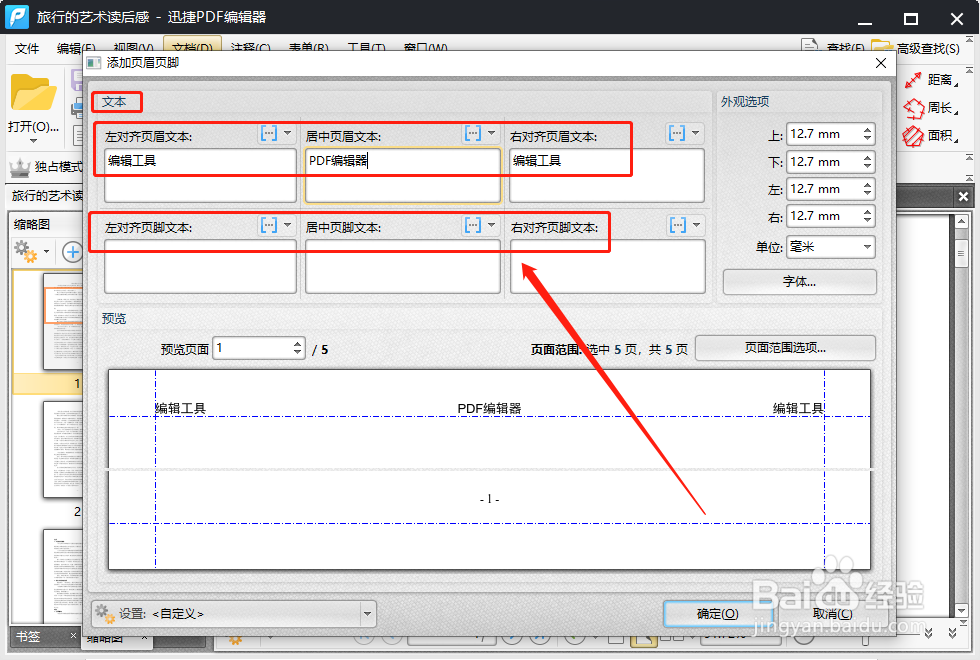The height and width of the screenshot is (660, 980).
Task: Close the 添加页眉页脚 dialog
Action: 881,63
